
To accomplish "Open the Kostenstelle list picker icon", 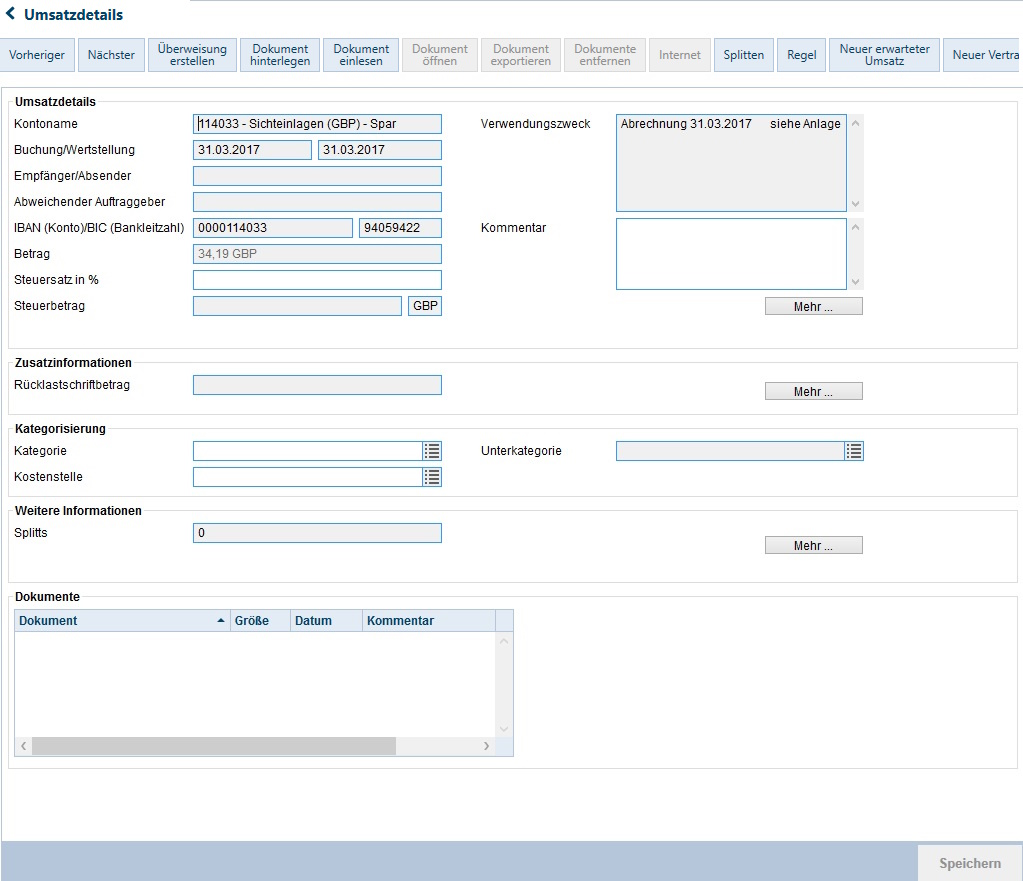I will [x=432, y=477].
